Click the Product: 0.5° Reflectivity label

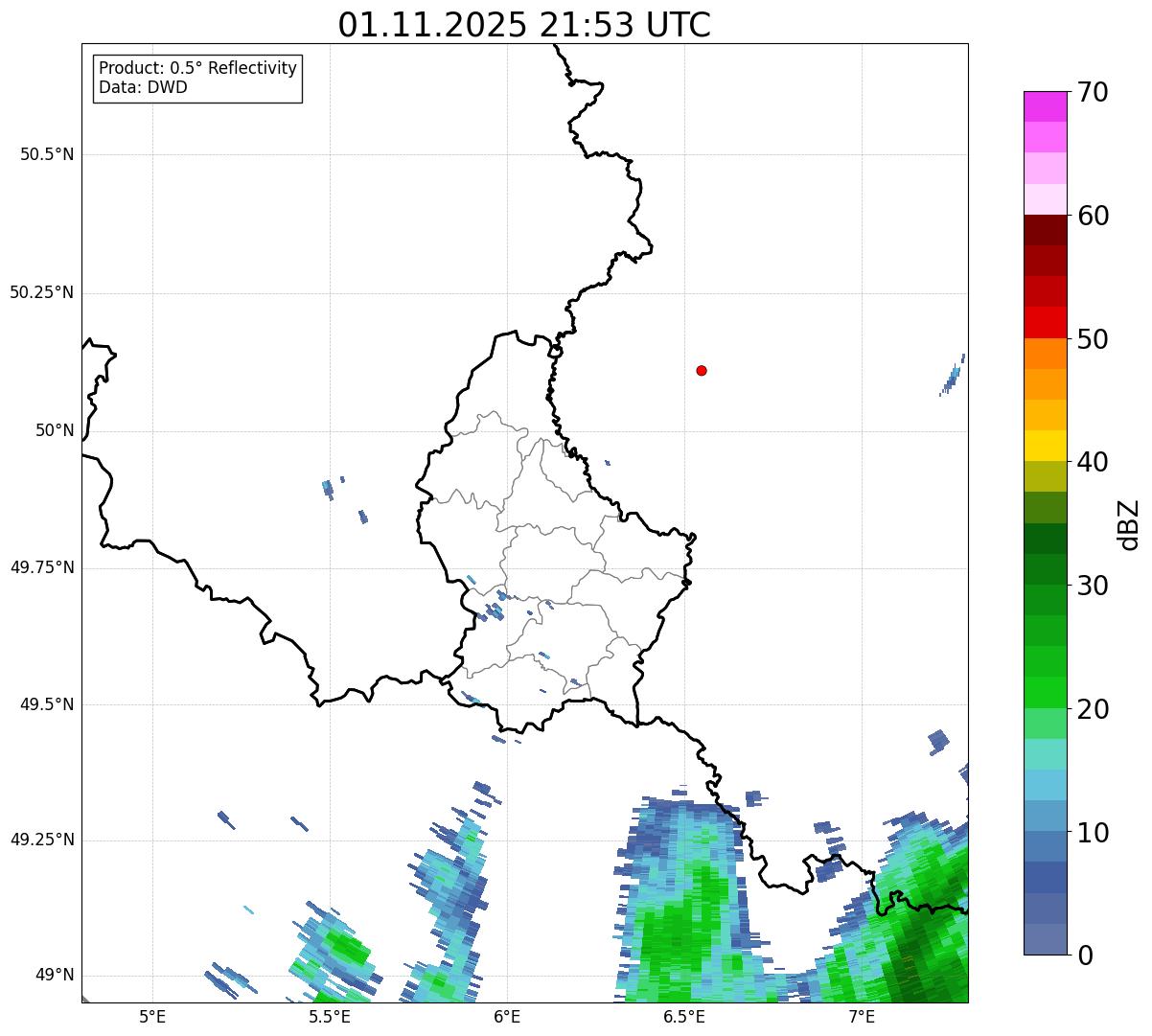tap(197, 69)
